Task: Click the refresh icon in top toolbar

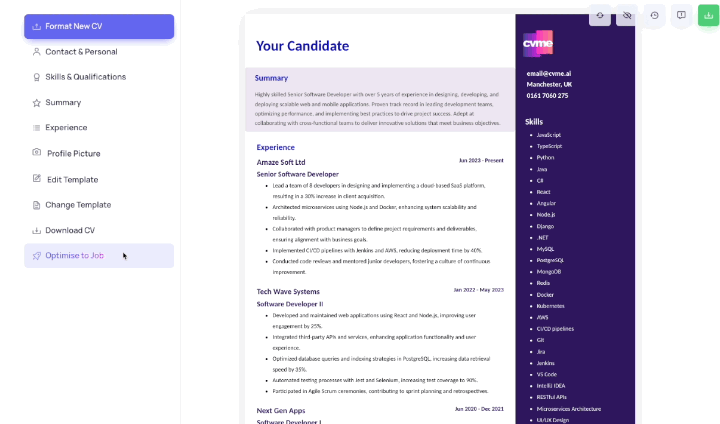Action: click(600, 15)
